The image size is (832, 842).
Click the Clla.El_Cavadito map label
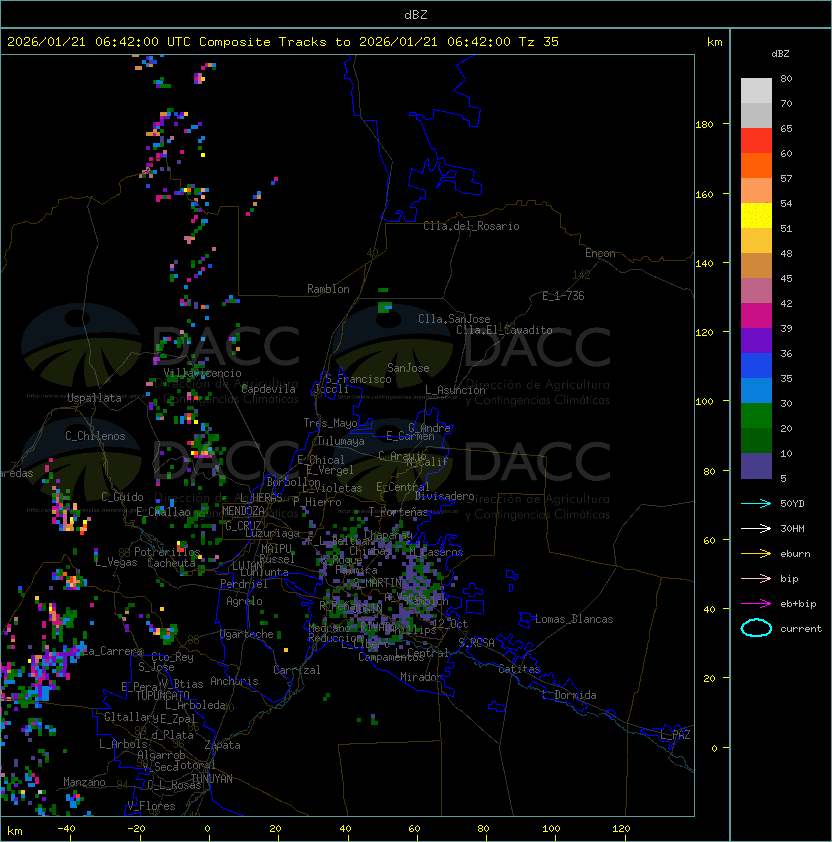(x=504, y=330)
